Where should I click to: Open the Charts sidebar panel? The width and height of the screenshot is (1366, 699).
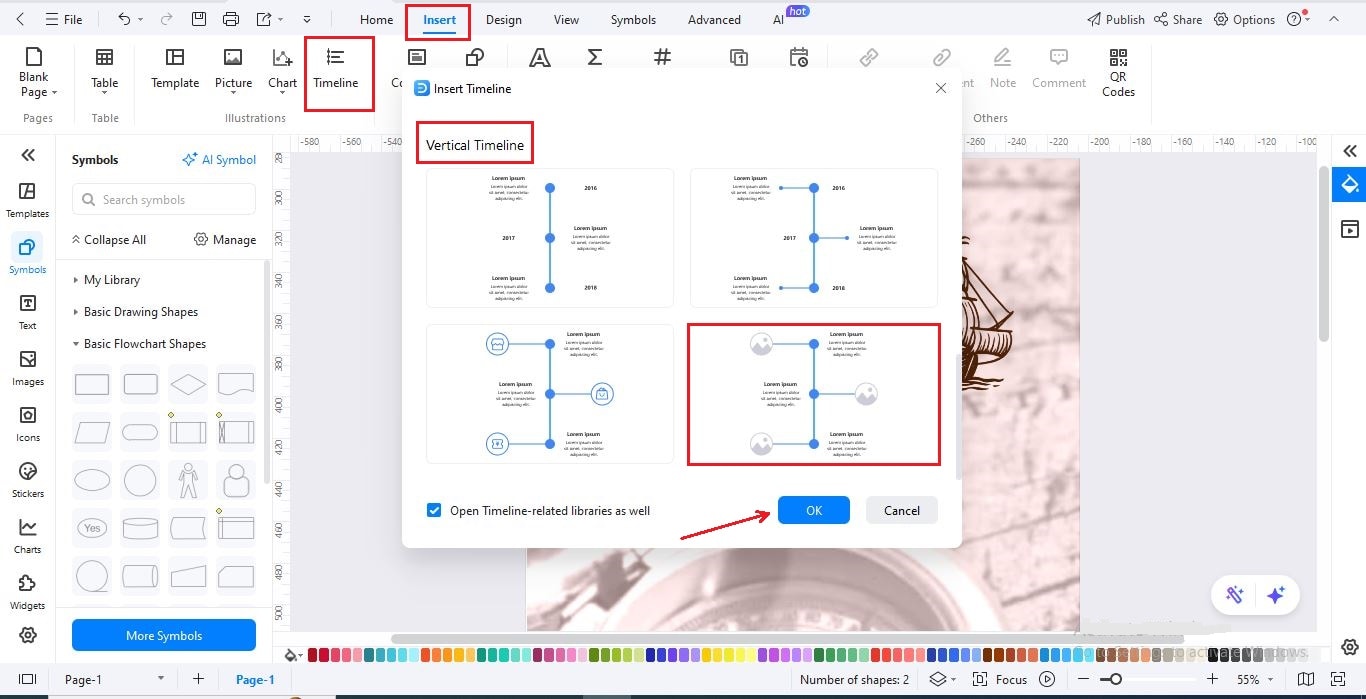coord(28,536)
